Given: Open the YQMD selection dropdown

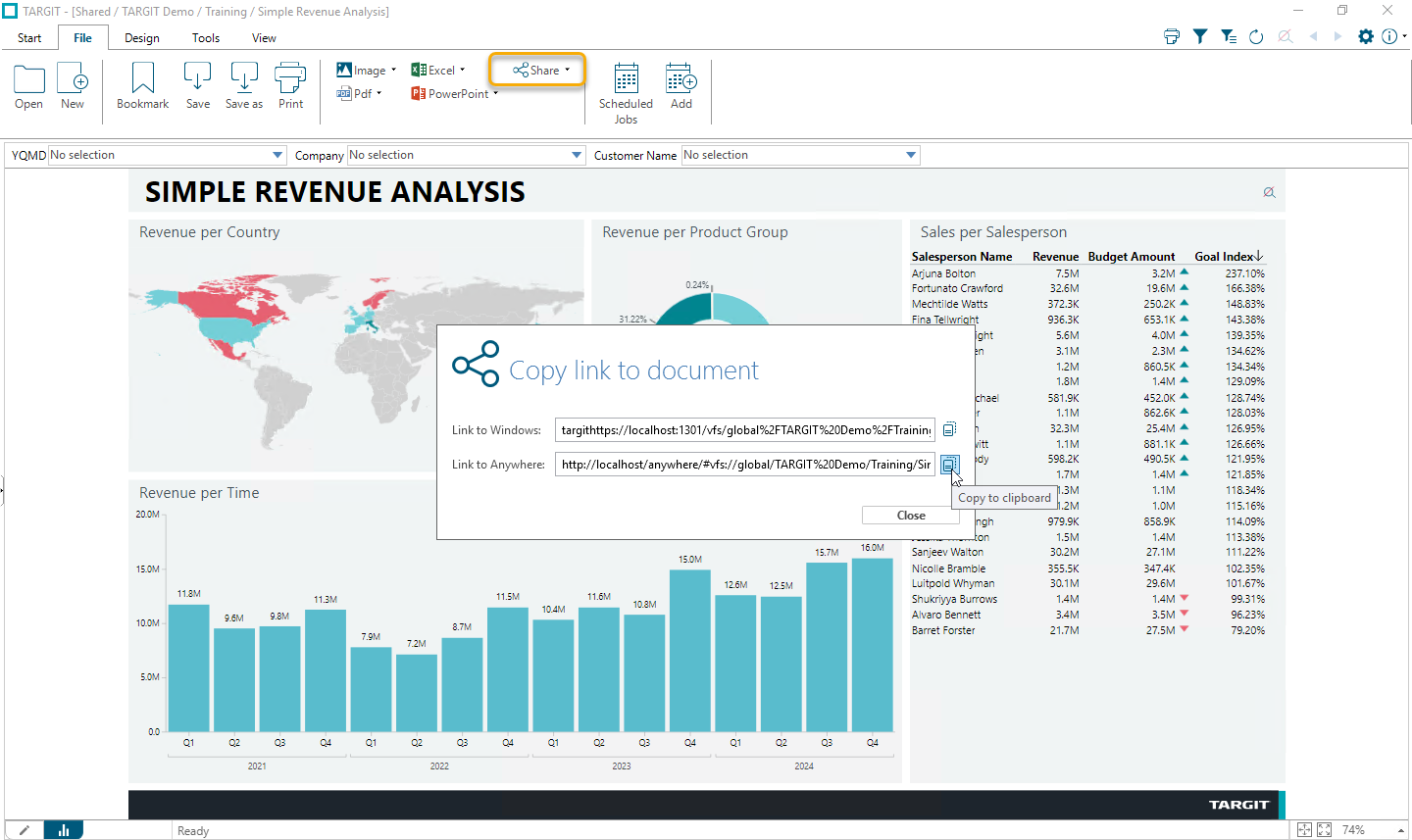Looking at the screenshot, I should [278, 155].
